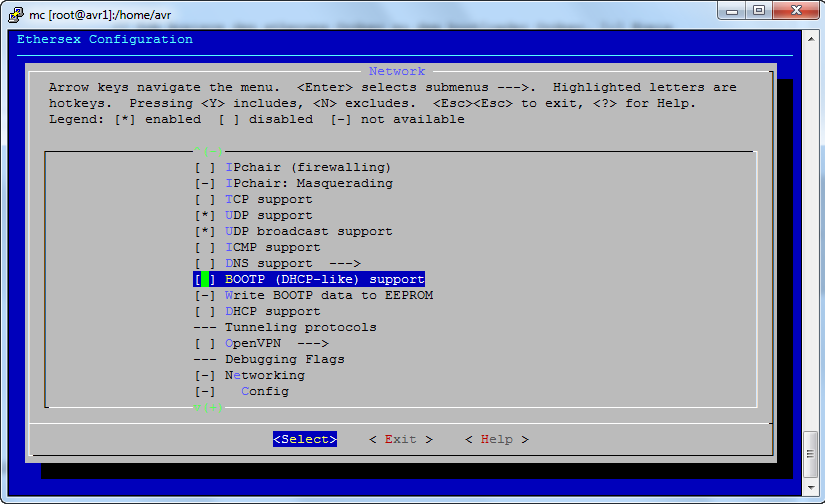
Task: Maximize the terminal window
Action: click(759, 11)
